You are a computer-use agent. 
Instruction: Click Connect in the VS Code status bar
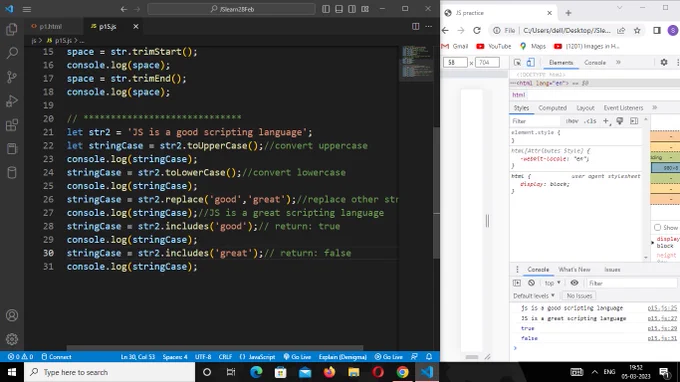[x=56, y=357]
